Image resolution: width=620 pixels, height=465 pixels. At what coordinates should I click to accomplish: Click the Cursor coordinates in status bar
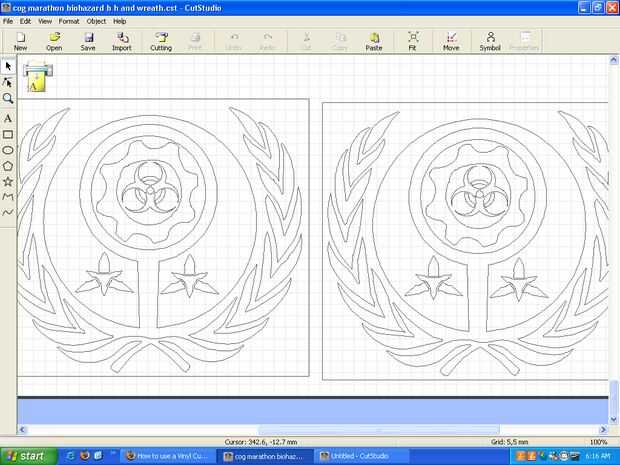(x=261, y=442)
